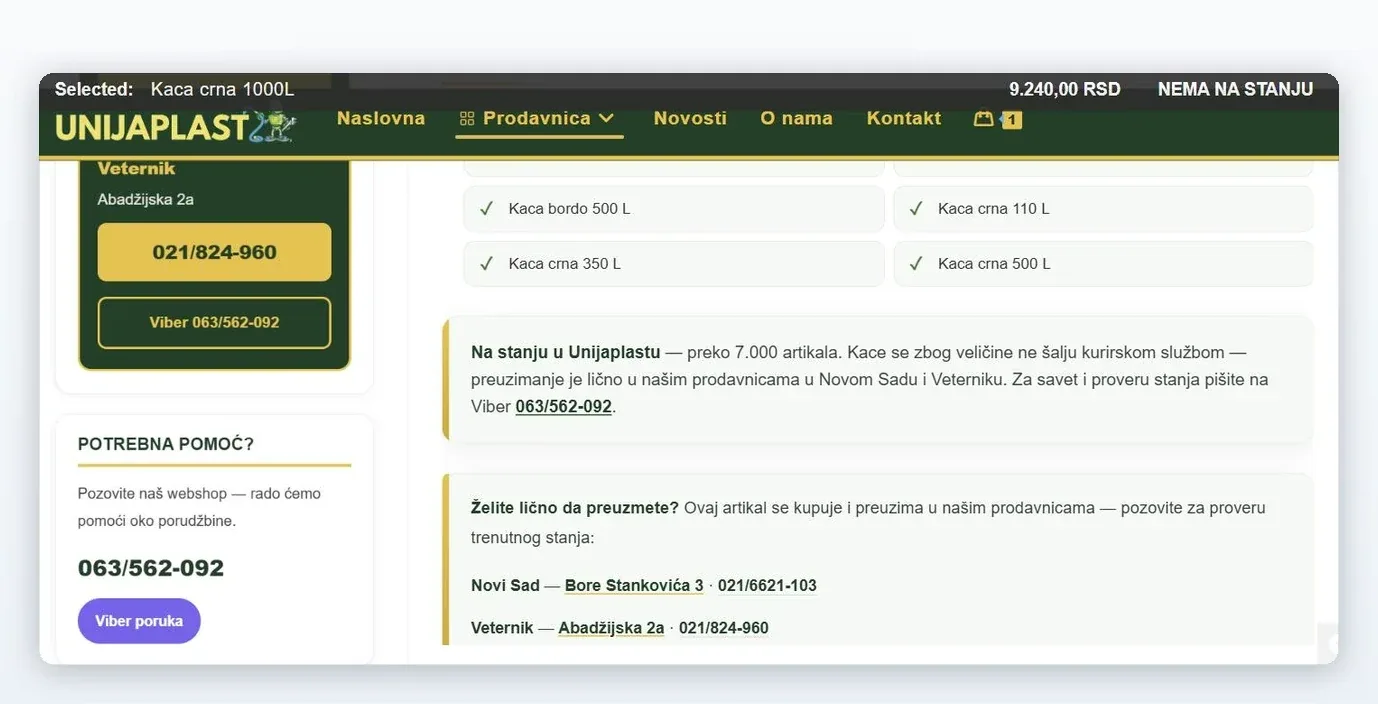Open Viber link 063/562-092 in stock note
The height and width of the screenshot is (704, 1378).
563,407
